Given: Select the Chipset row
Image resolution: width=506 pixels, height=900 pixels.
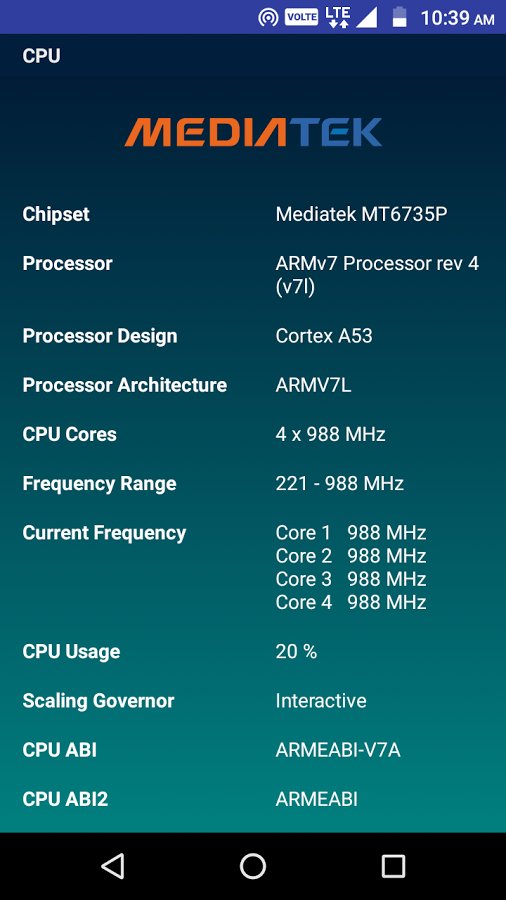Looking at the screenshot, I should coord(253,215).
